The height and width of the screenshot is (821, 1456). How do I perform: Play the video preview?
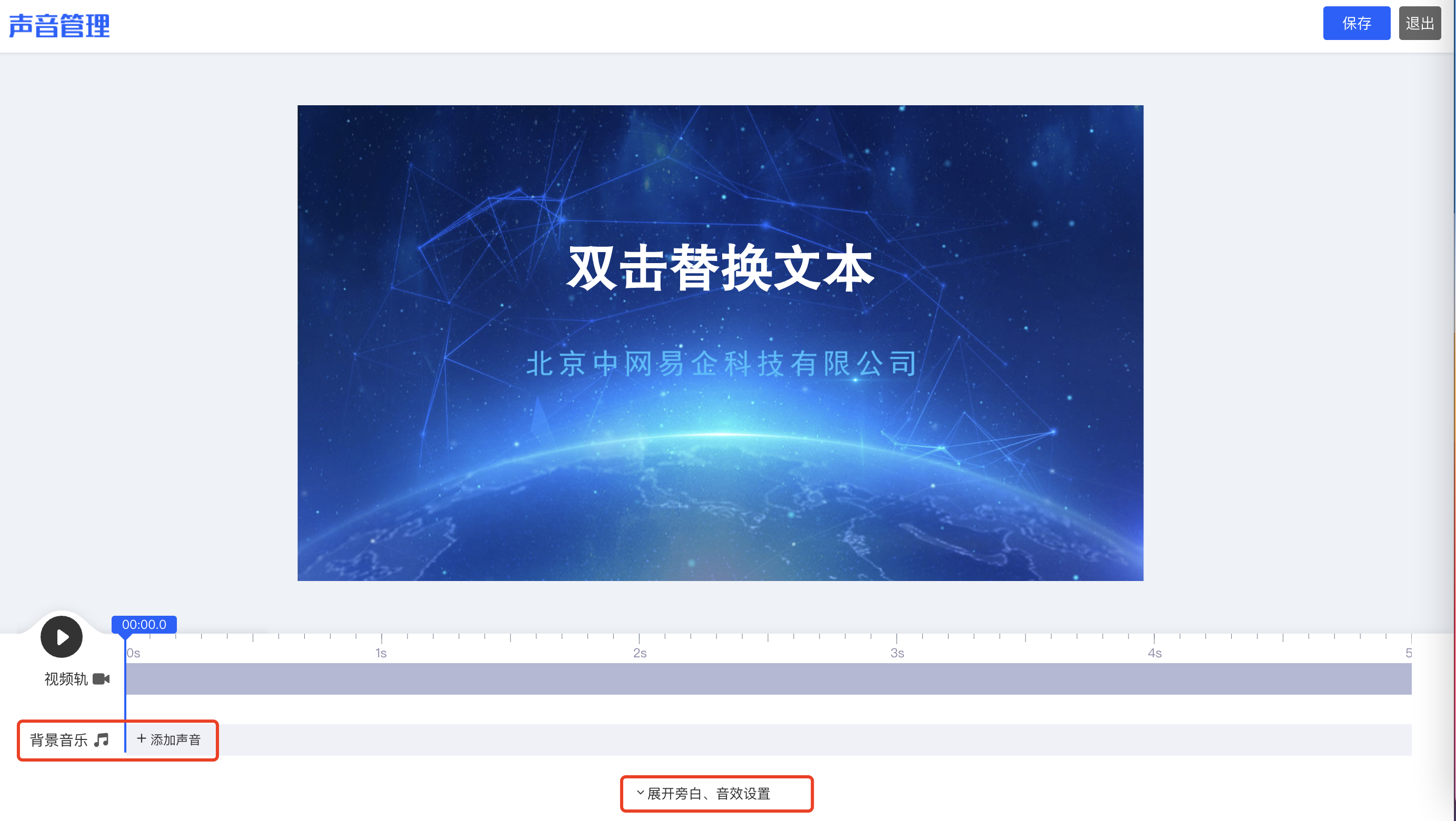coord(62,637)
